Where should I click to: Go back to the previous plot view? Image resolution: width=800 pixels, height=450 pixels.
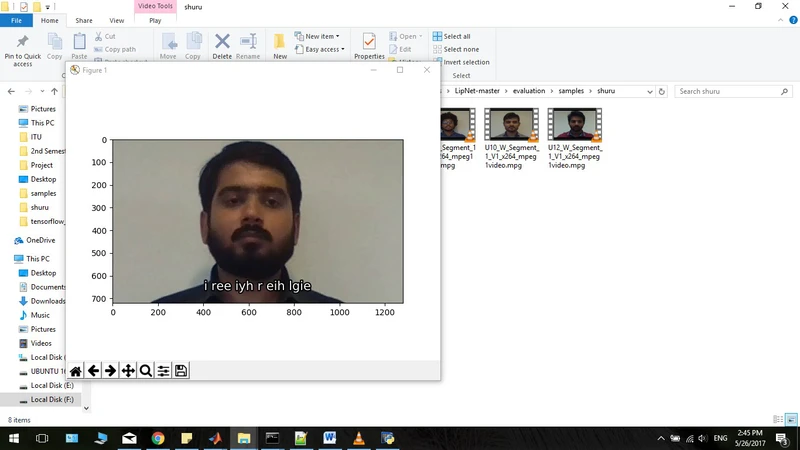click(93, 371)
